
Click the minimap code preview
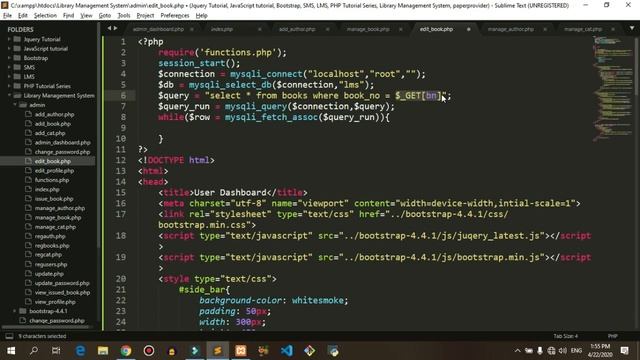click(612, 88)
